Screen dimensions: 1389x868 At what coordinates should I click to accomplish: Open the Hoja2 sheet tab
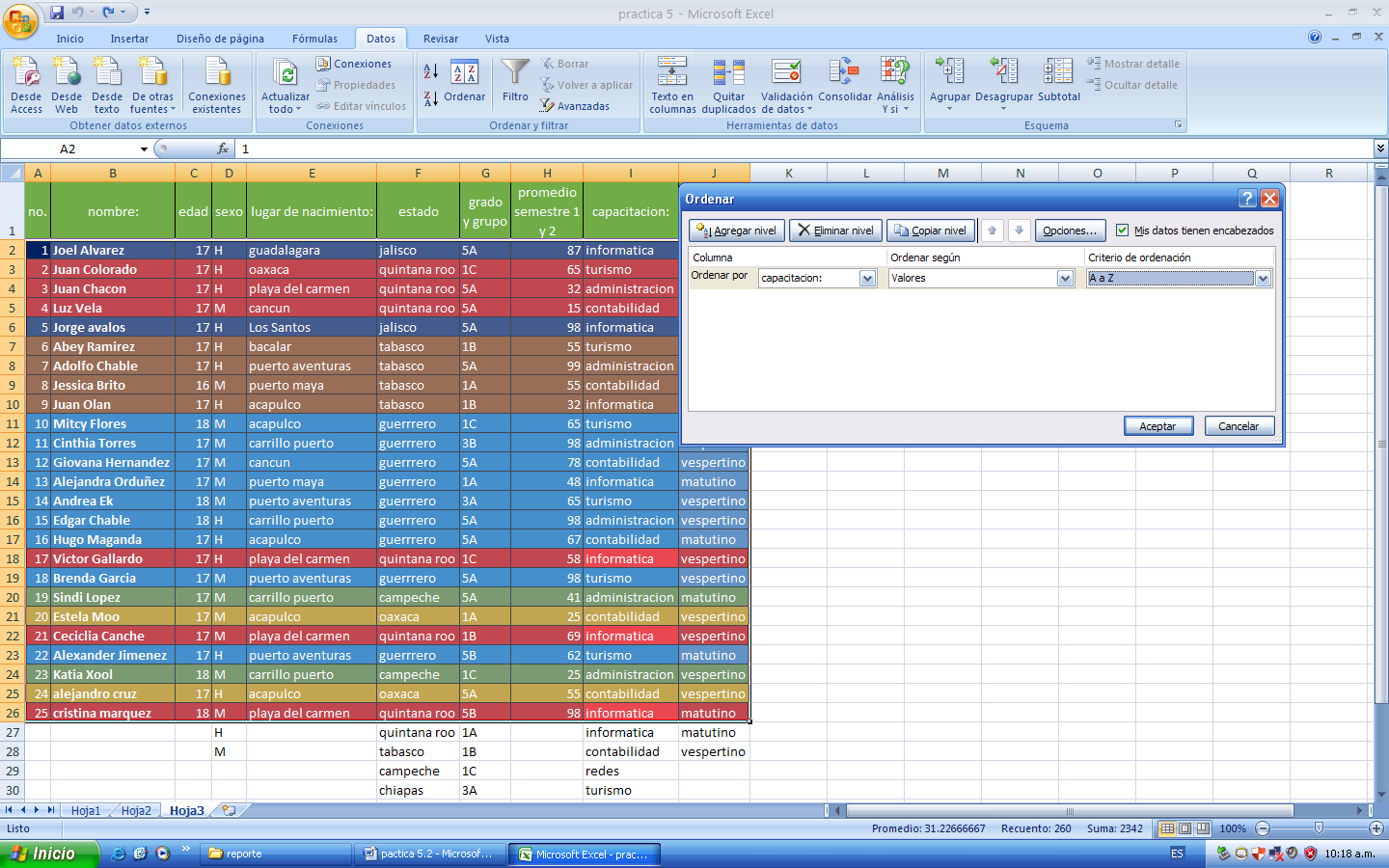tap(135, 810)
